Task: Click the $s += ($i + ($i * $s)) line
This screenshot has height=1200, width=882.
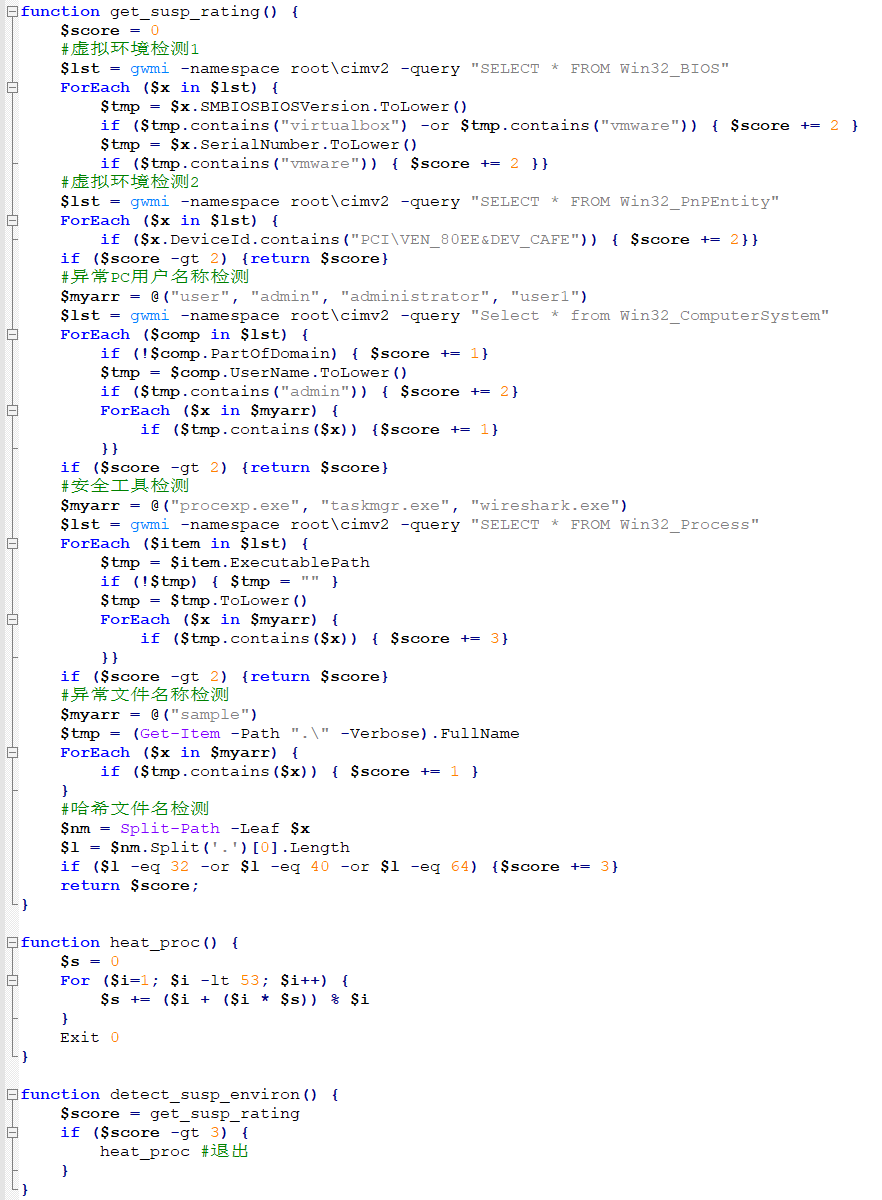Action: click(x=235, y=999)
